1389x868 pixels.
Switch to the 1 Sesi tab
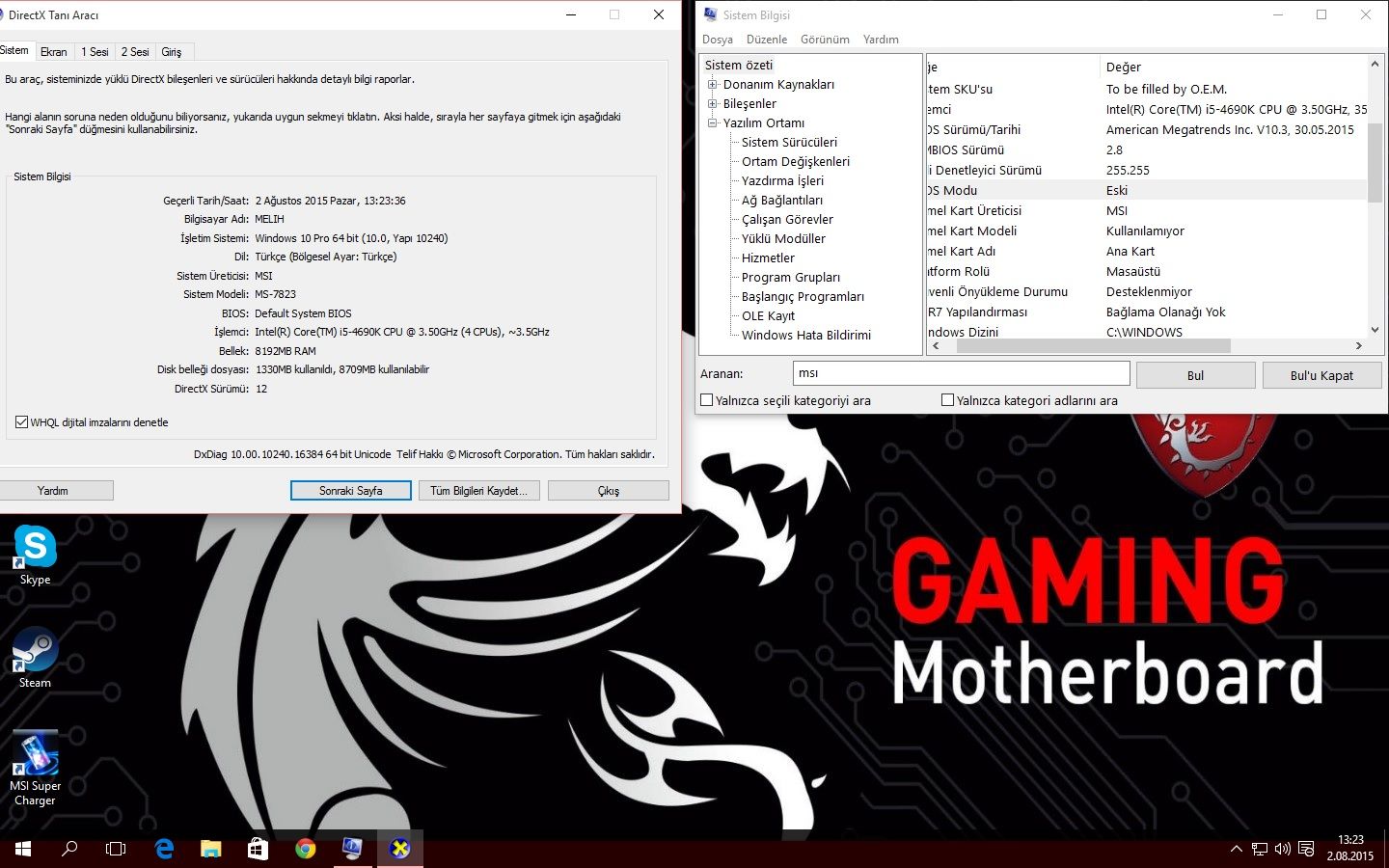pyautogui.click(x=95, y=52)
